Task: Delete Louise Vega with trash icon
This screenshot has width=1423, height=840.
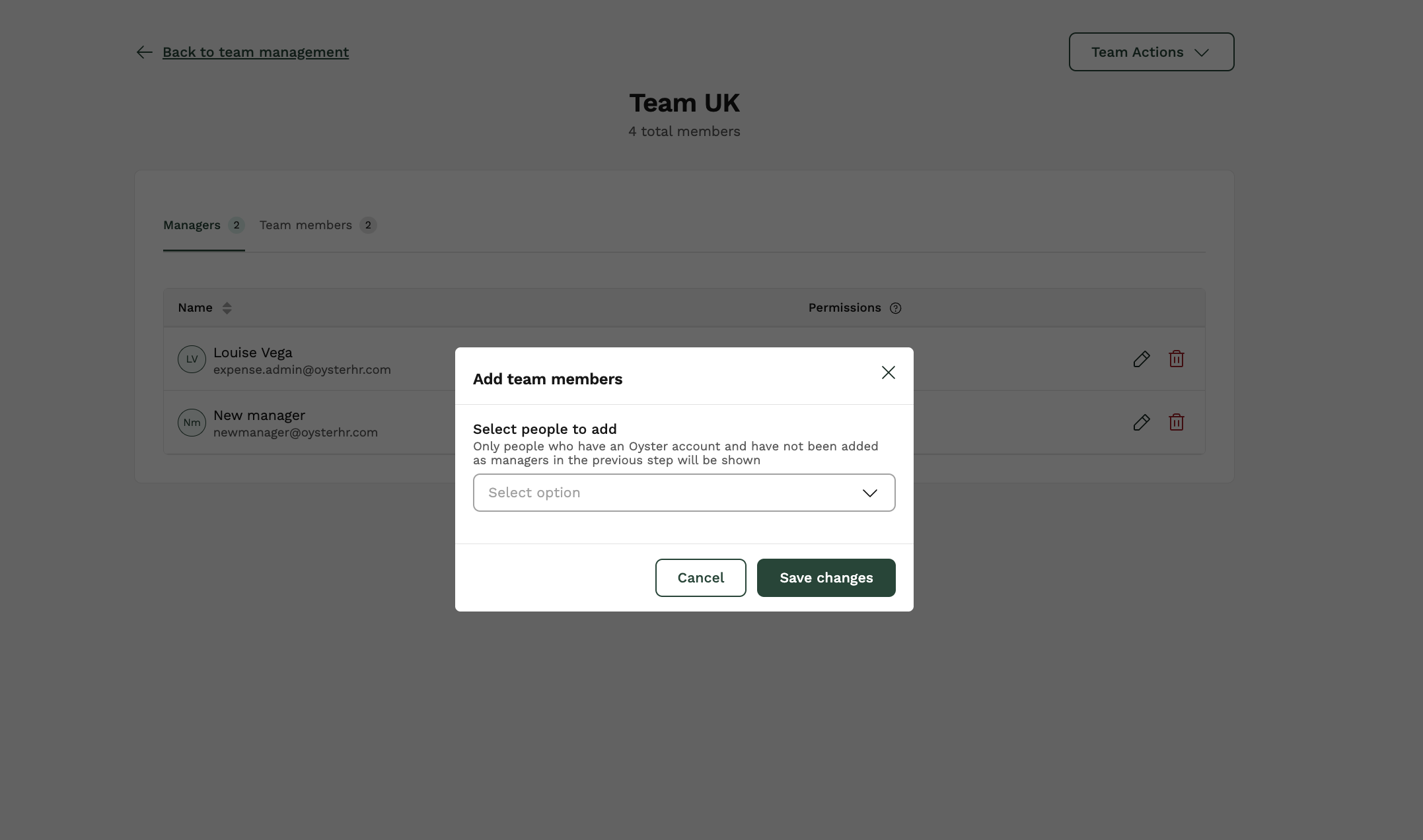Action: pyautogui.click(x=1176, y=359)
